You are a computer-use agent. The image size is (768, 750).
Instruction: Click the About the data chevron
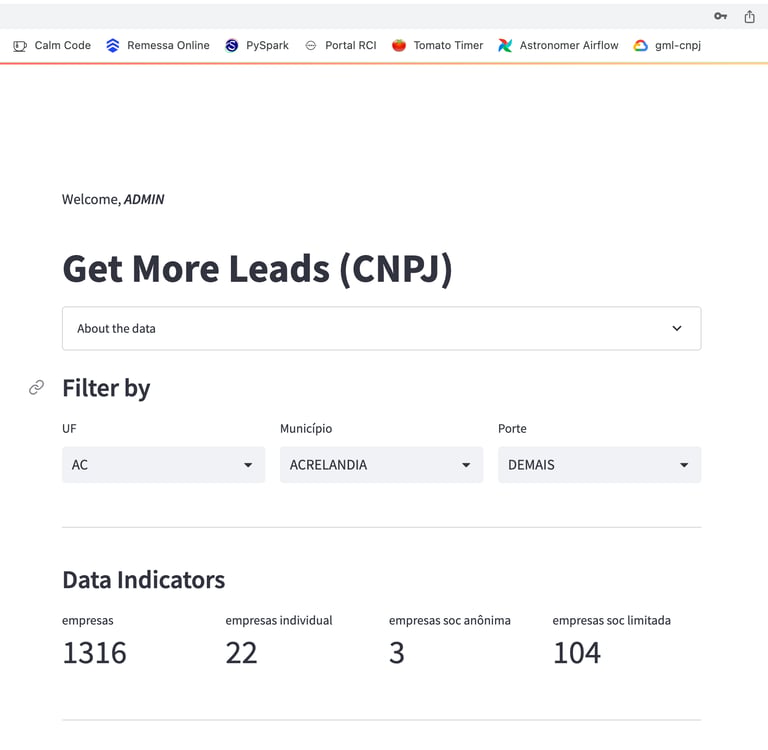[676, 328]
